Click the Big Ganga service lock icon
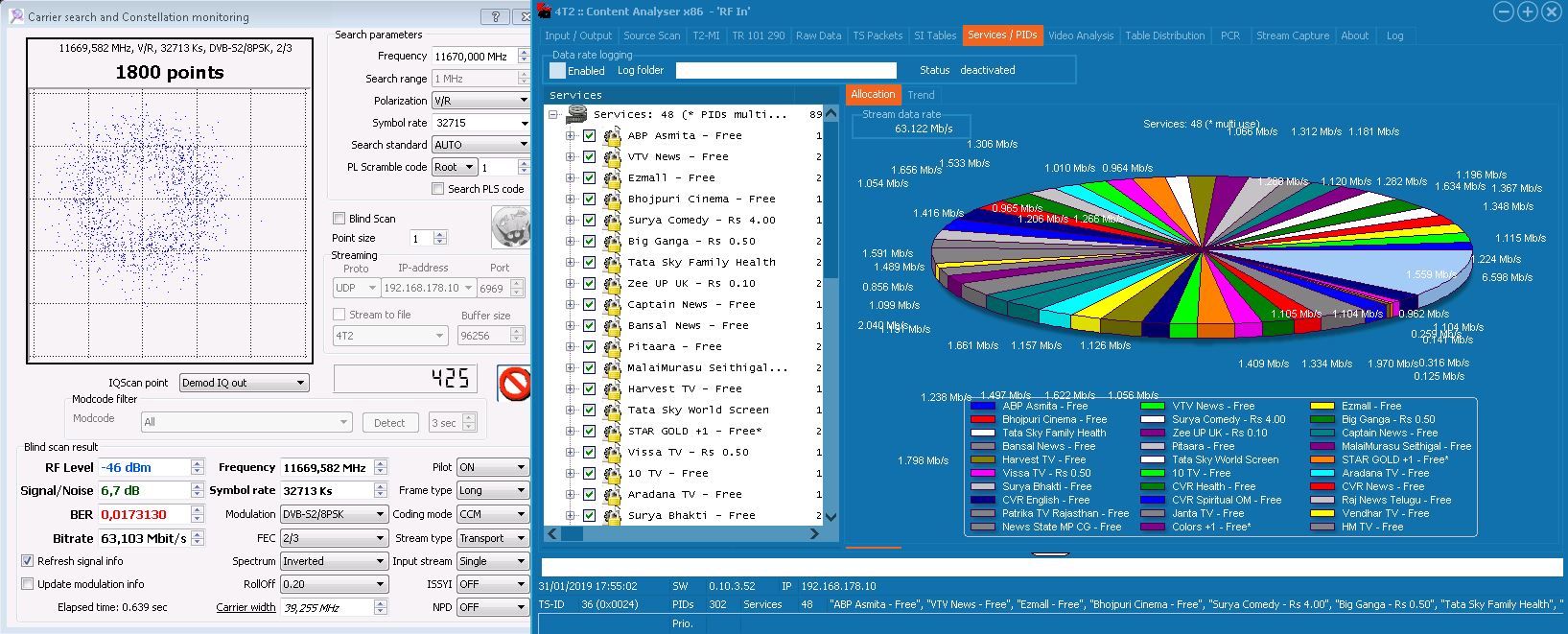This screenshot has height=634, width=1568. [x=612, y=242]
